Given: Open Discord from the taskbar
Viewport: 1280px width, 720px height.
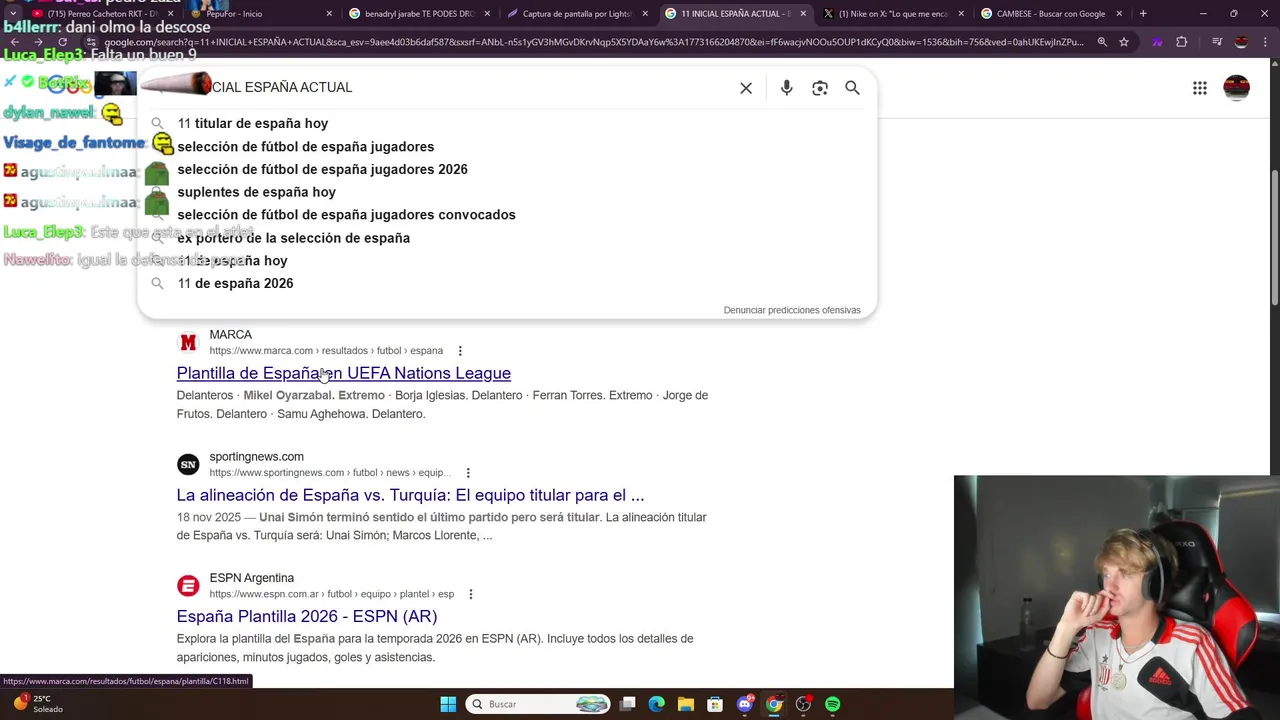Looking at the screenshot, I should (744, 704).
